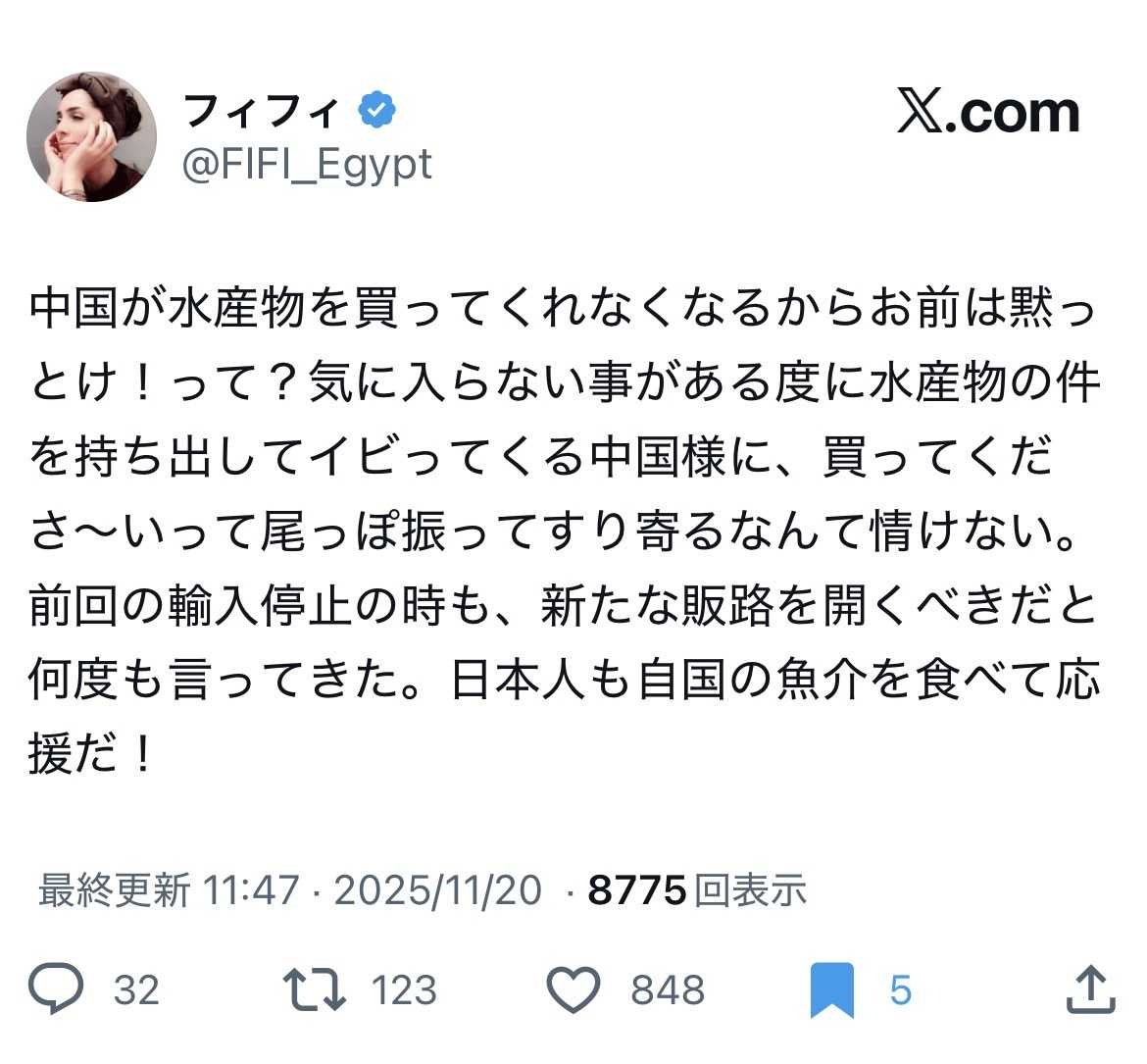Click the 2025/11/20 date
This screenshot has height=1064, width=1147.
[x=437, y=889]
